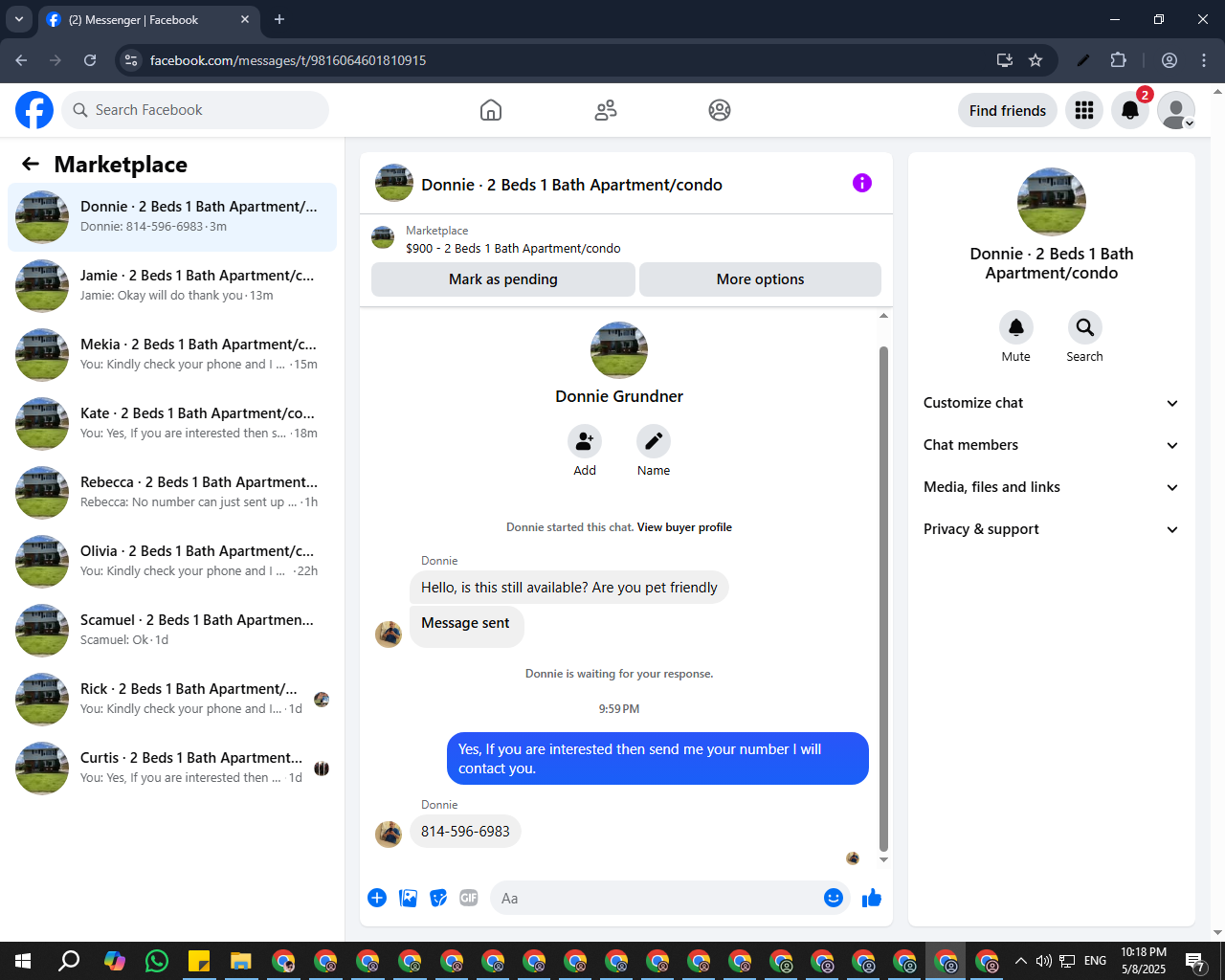Image resolution: width=1225 pixels, height=980 pixels.
Task: Open the $900 Marketplace listing link
Action: point(513,248)
